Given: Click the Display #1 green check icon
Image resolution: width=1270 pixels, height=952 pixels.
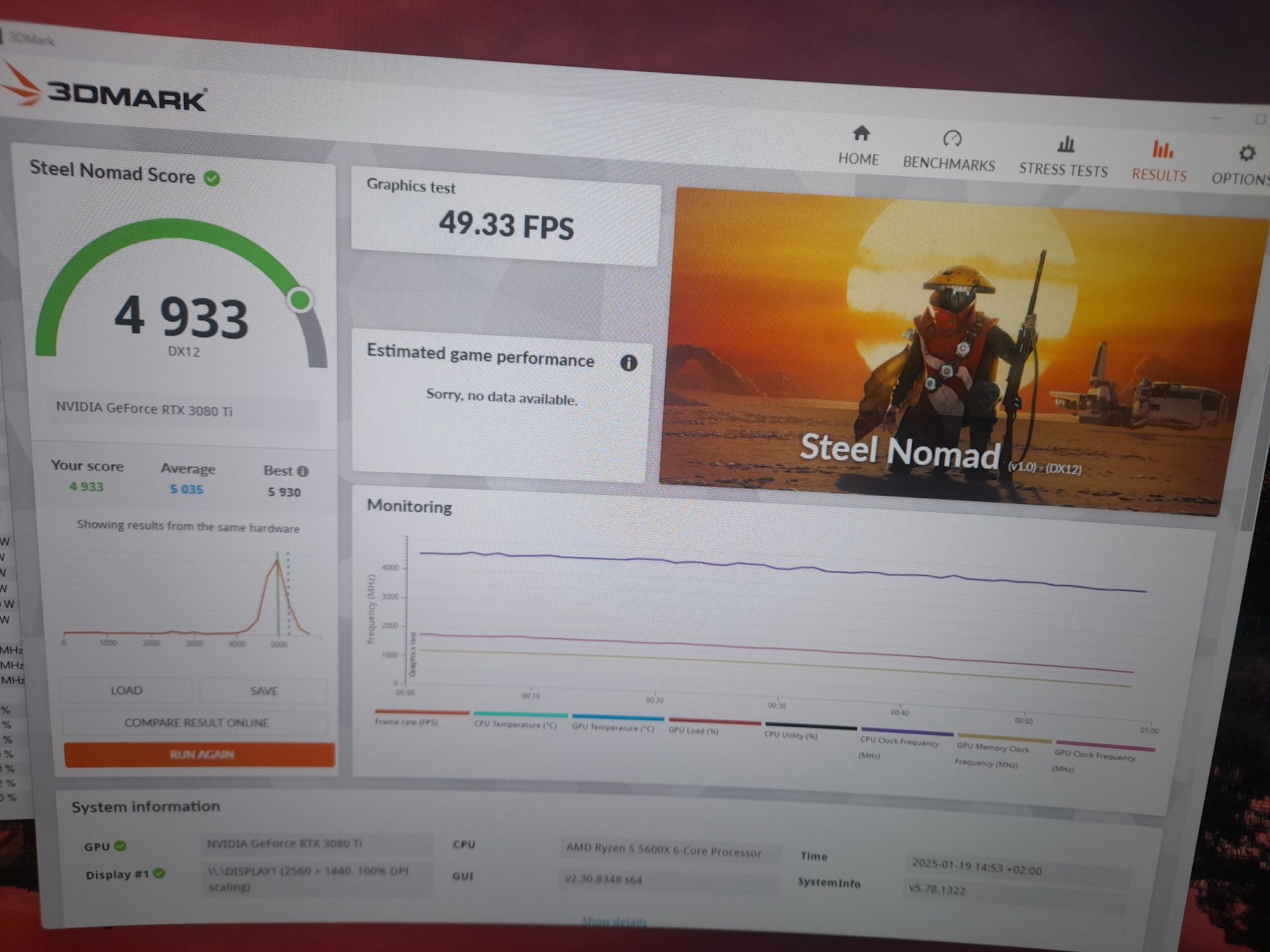Looking at the screenshot, I should pyautogui.click(x=159, y=873).
